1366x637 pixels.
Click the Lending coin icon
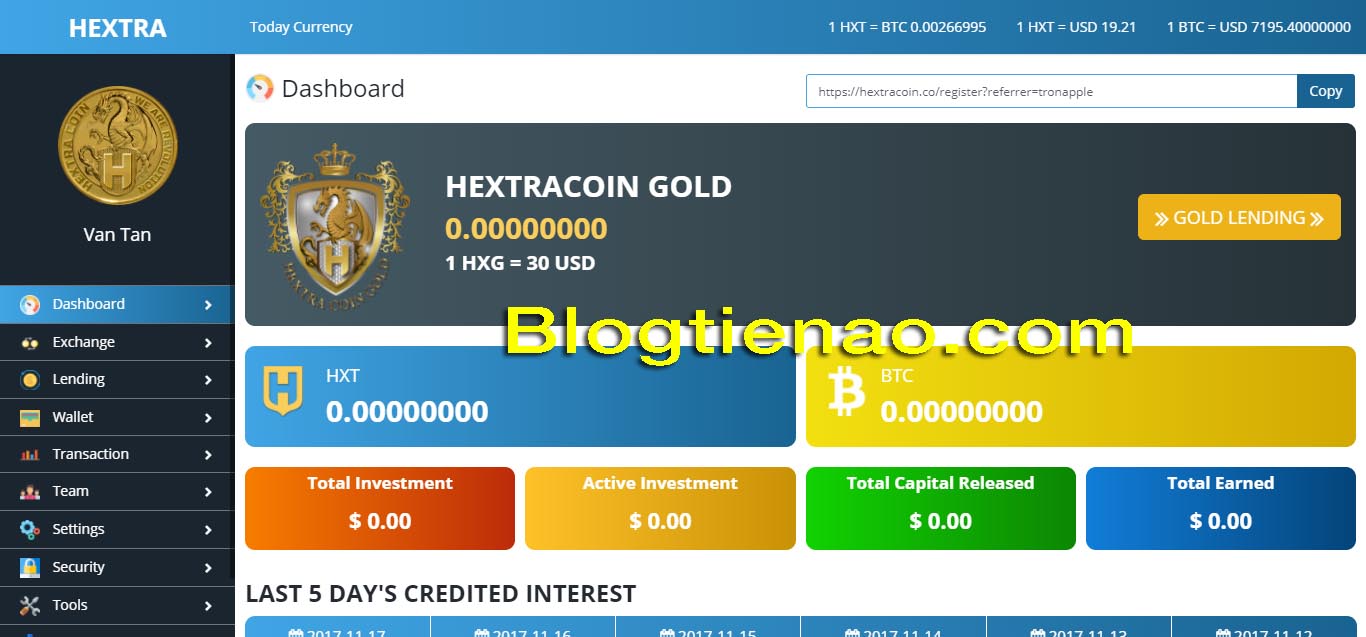(x=30, y=380)
